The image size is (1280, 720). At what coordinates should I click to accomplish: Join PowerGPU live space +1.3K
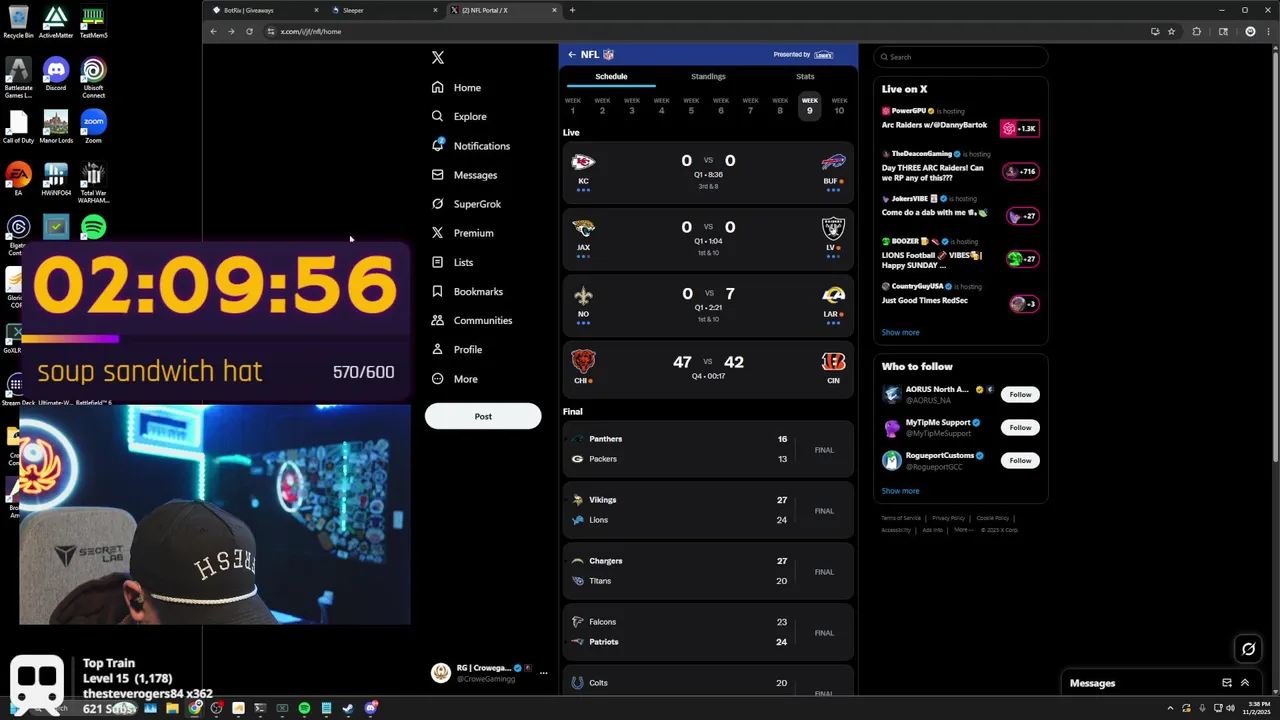pyautogui.click(x=1020, y=128)
